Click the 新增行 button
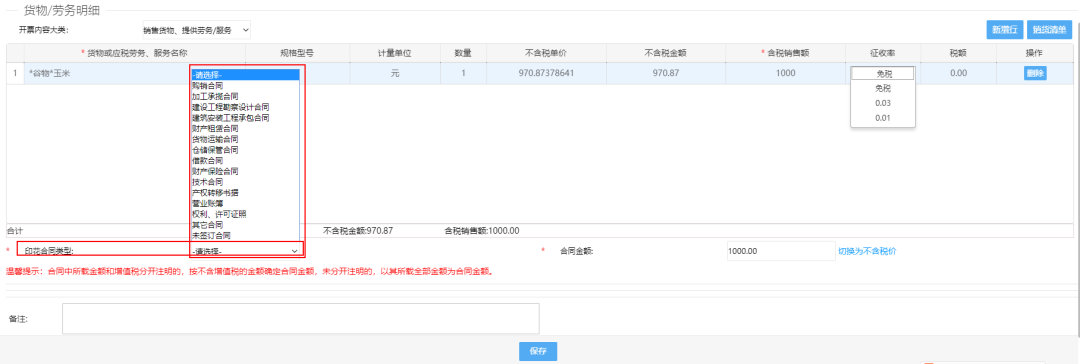Image resolution: width=1080 pixels, height=364 pixels. click(x=1005, y=30)
